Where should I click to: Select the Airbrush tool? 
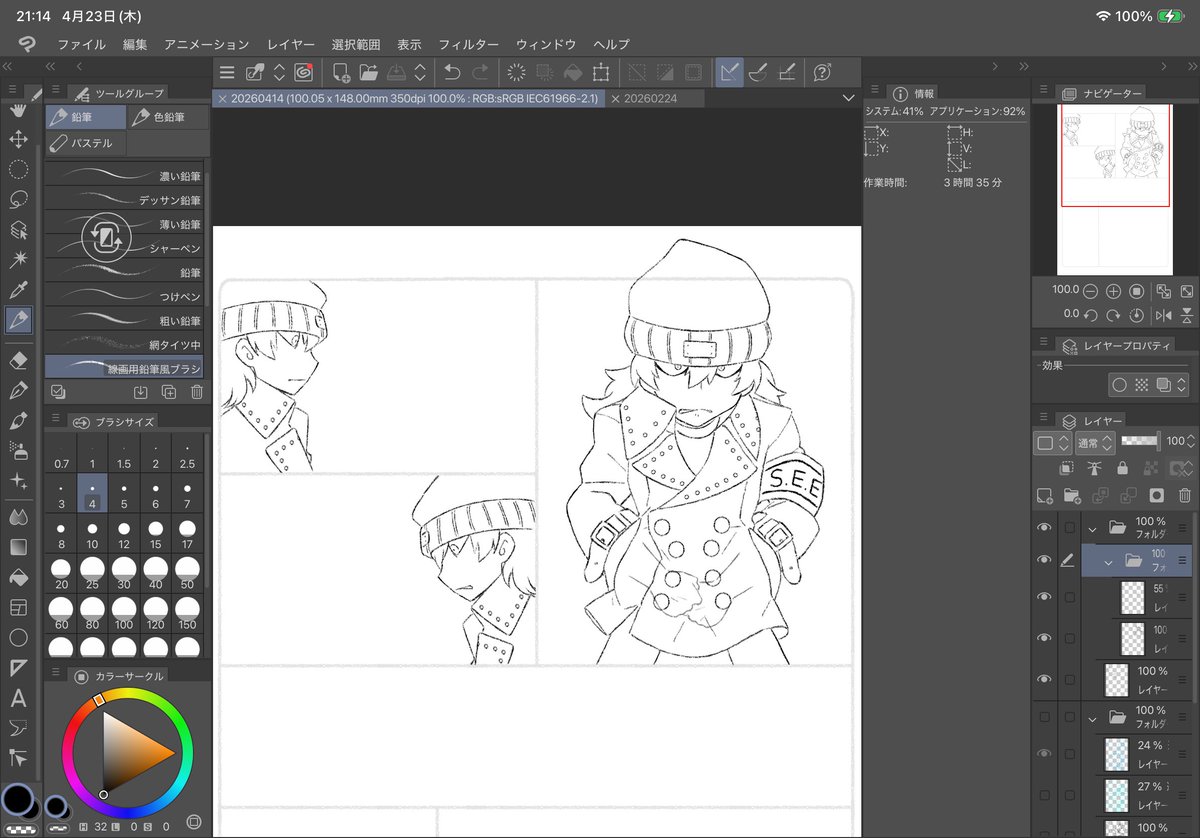pos(18,450)
